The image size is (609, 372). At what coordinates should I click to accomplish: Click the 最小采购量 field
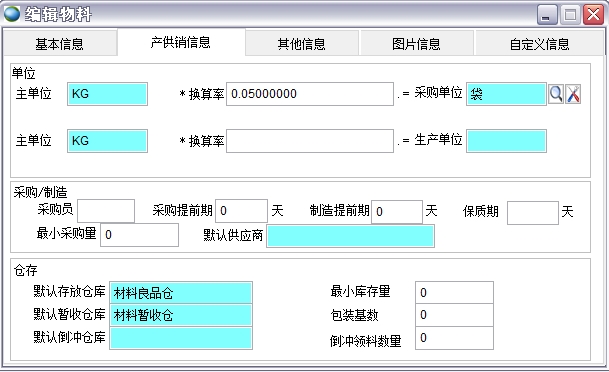(x=139, y=235)
